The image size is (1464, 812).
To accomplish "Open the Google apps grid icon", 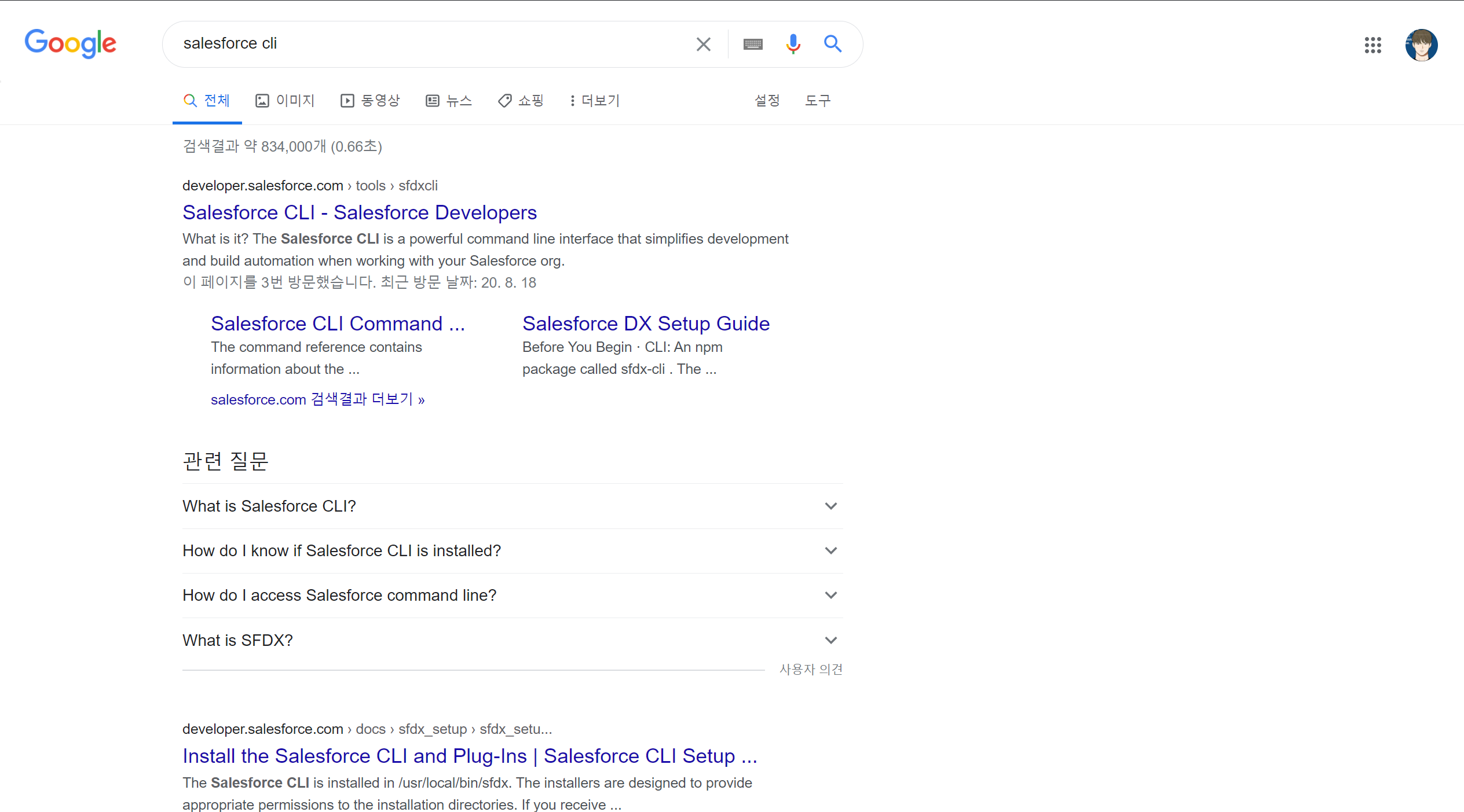I will point(1372,45).
